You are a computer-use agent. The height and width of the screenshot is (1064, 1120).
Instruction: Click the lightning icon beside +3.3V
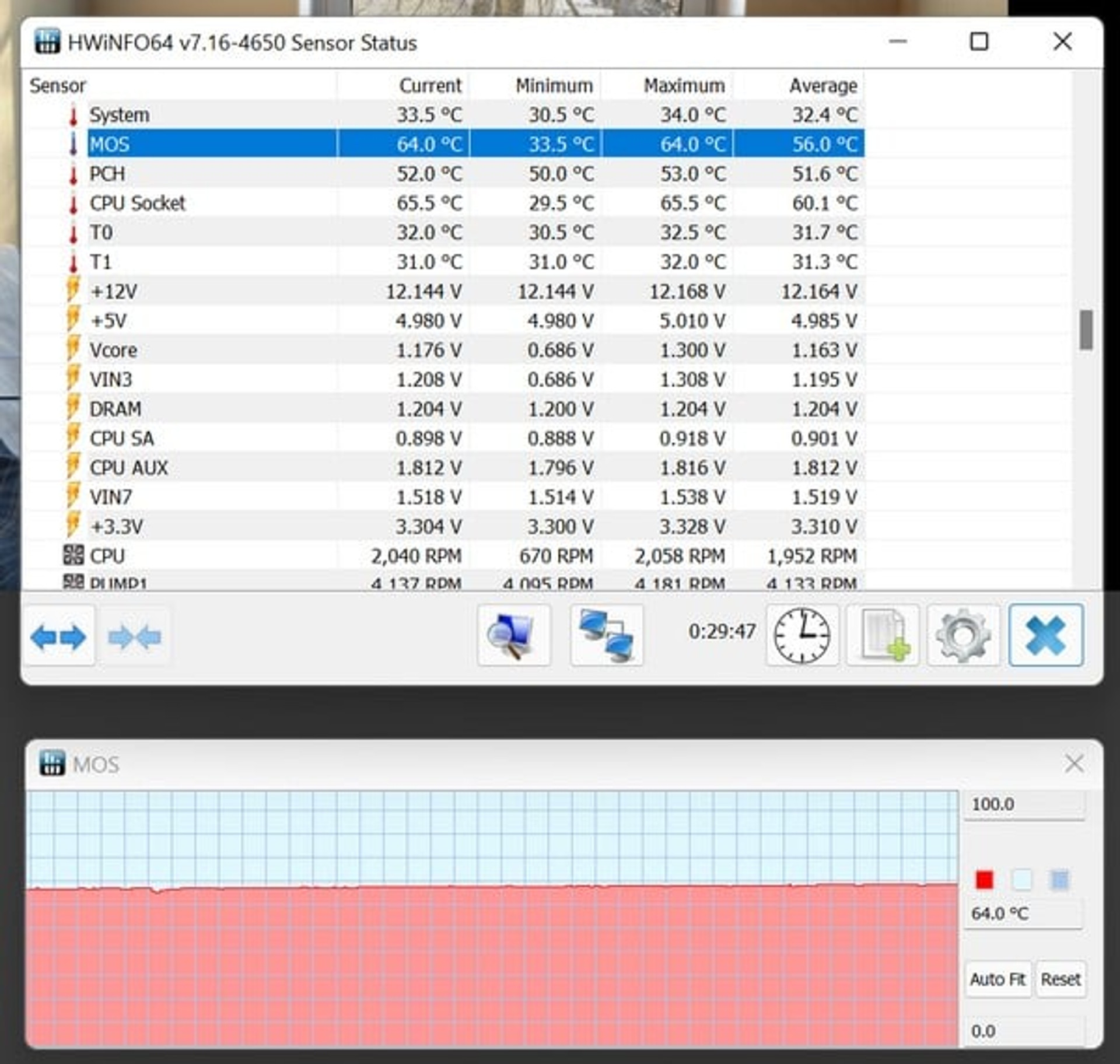coord(73,525)
